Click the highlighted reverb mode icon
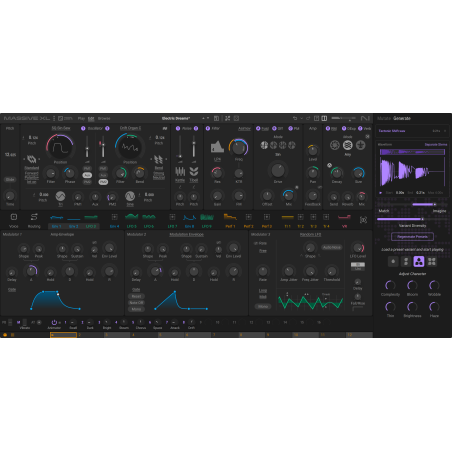Screen dimensions: 452x452 point(347,145)
